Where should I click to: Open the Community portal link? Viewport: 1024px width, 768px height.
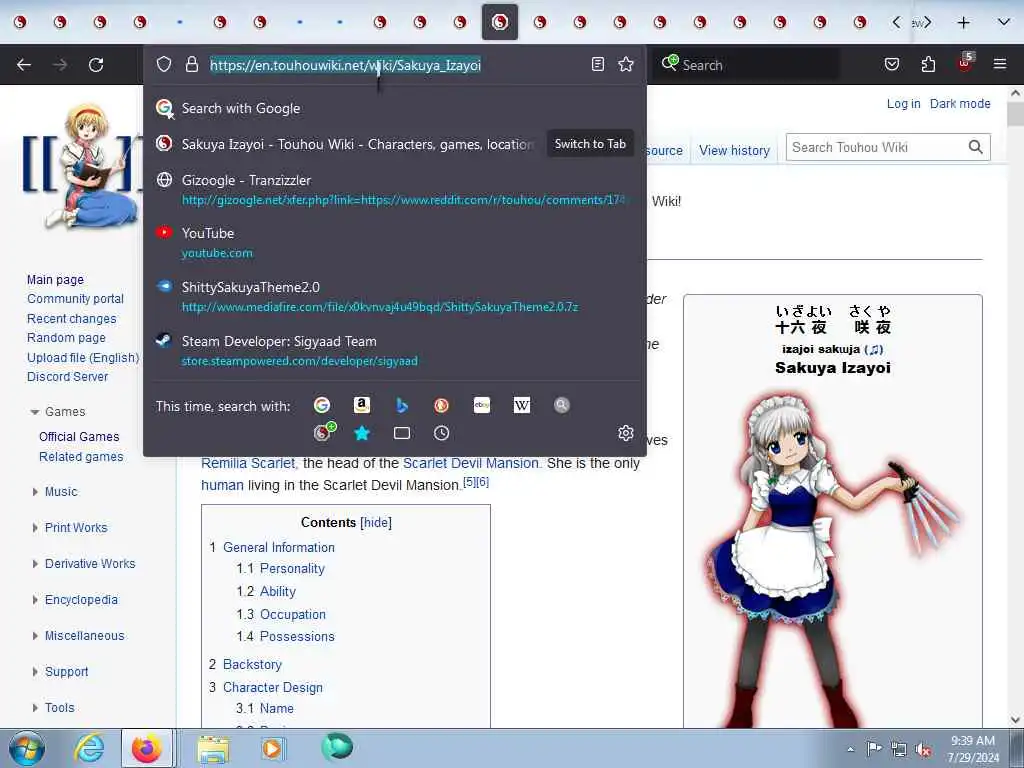75,298
